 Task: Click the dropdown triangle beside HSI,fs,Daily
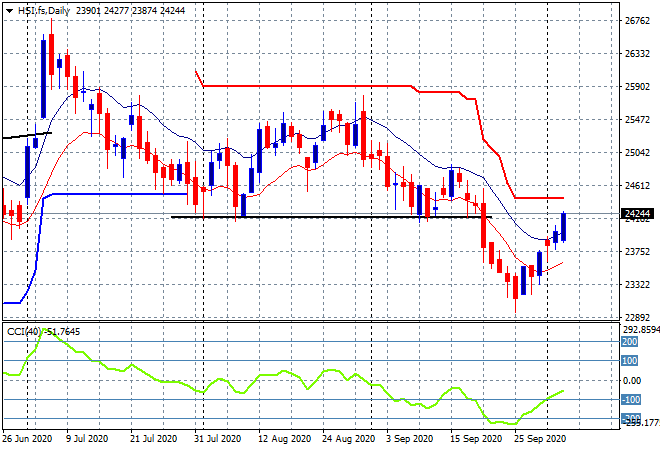pyautogui.click(x=9, y=11)
